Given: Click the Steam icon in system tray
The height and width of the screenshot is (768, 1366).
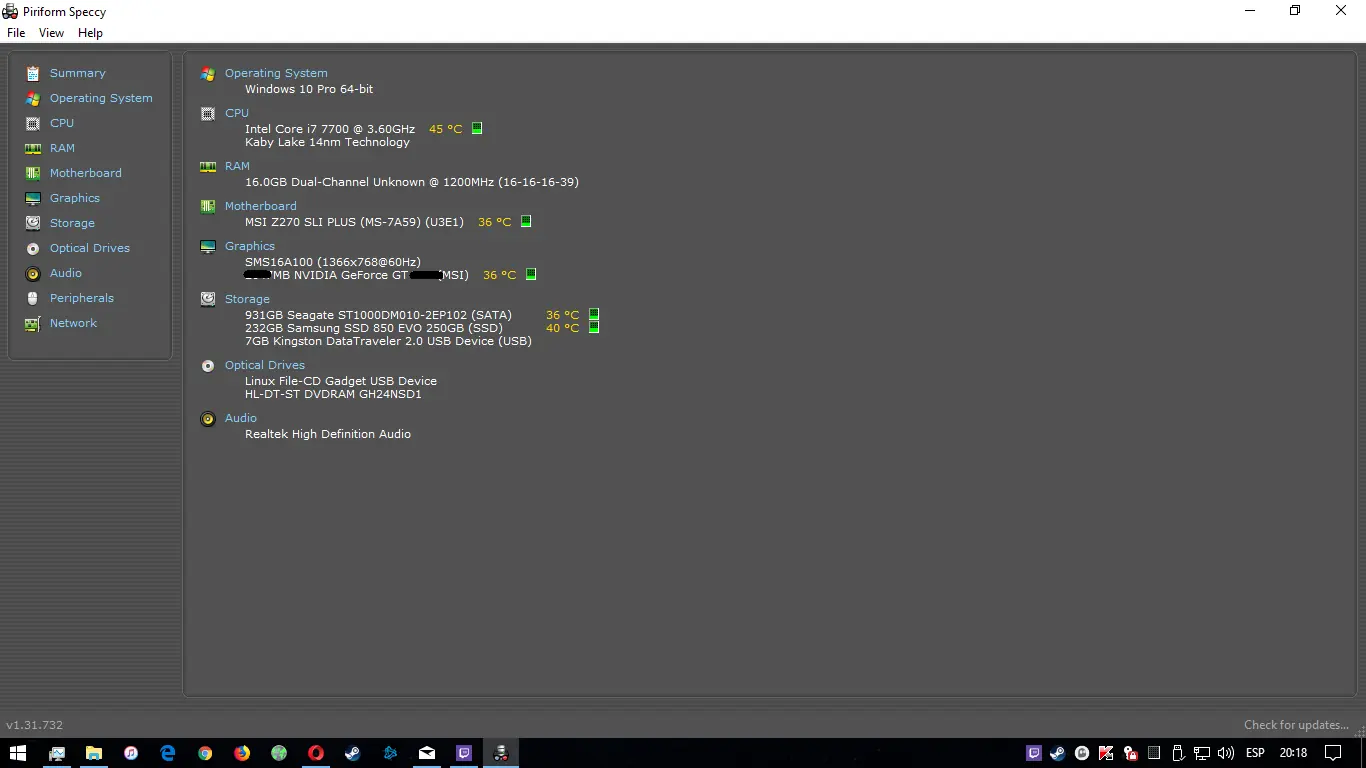Looking at the screenshot, I should click(1058, 753).
